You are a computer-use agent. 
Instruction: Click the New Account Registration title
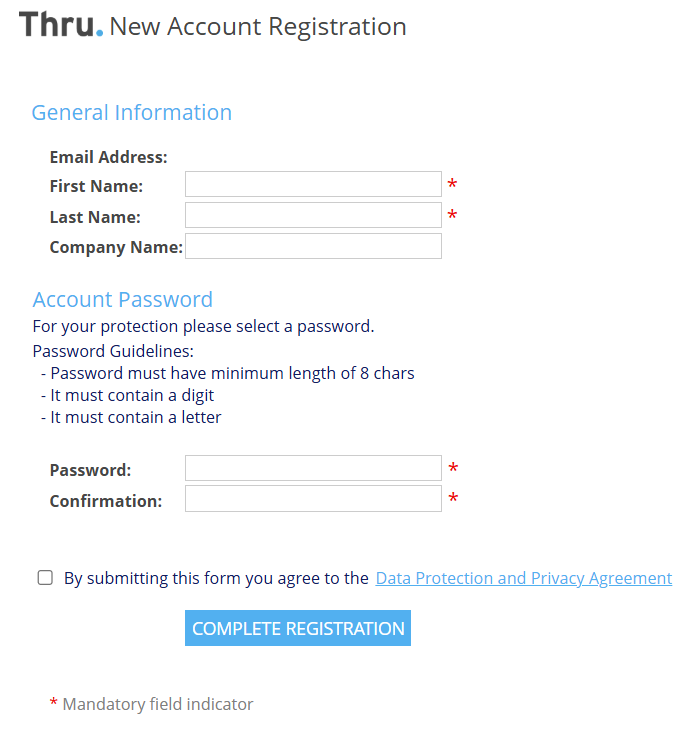258,27
